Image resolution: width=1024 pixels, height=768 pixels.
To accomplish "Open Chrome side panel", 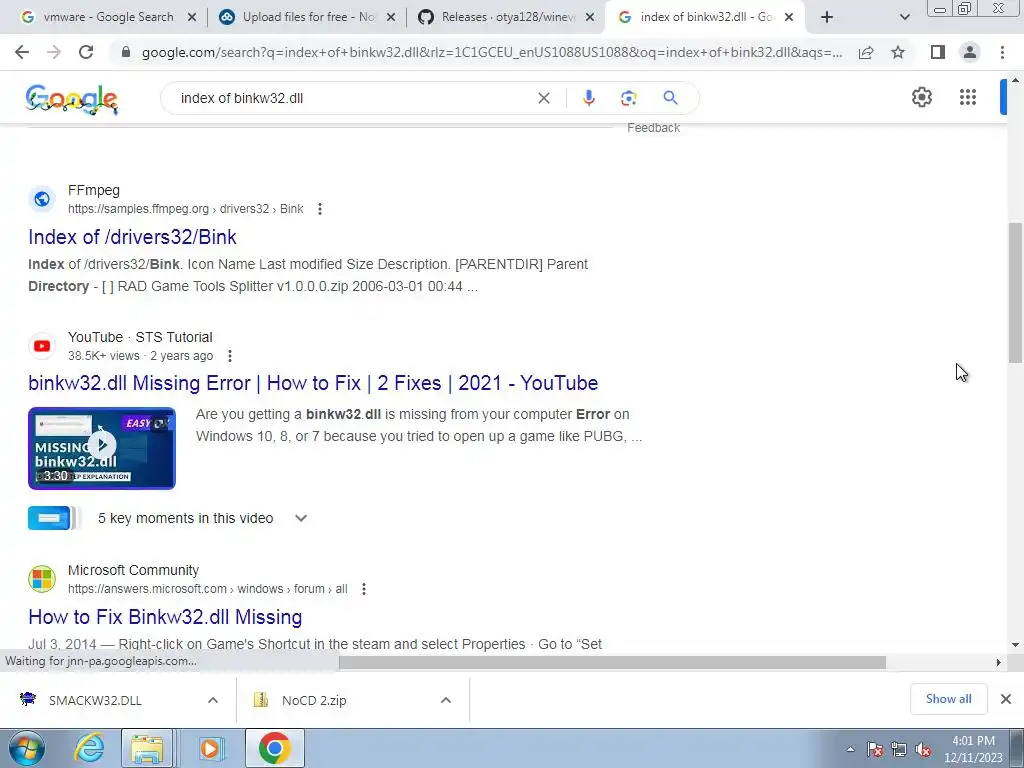I will coord(938,52).
